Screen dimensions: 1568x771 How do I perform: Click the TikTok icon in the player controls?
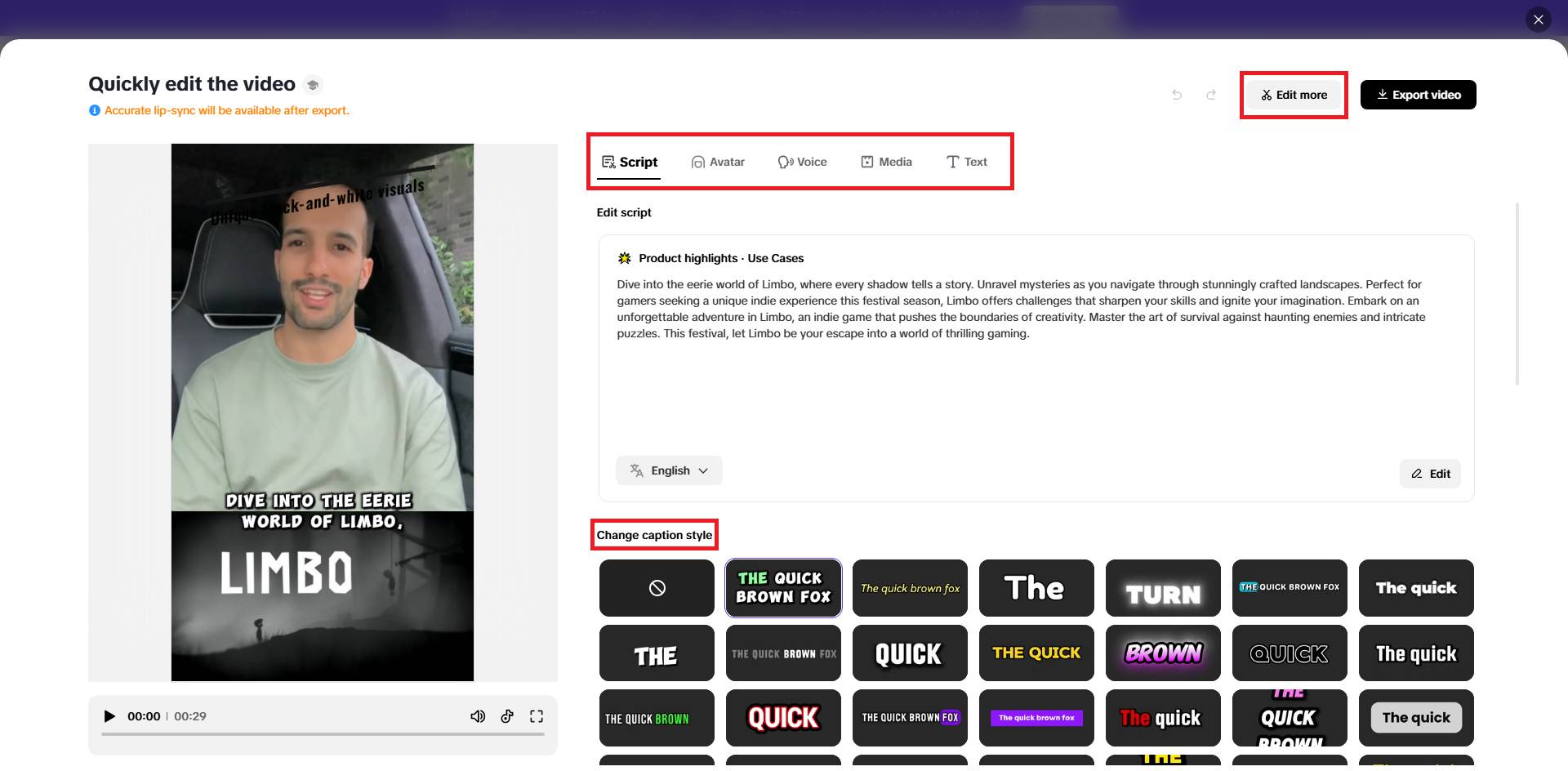tap(507, 715)
